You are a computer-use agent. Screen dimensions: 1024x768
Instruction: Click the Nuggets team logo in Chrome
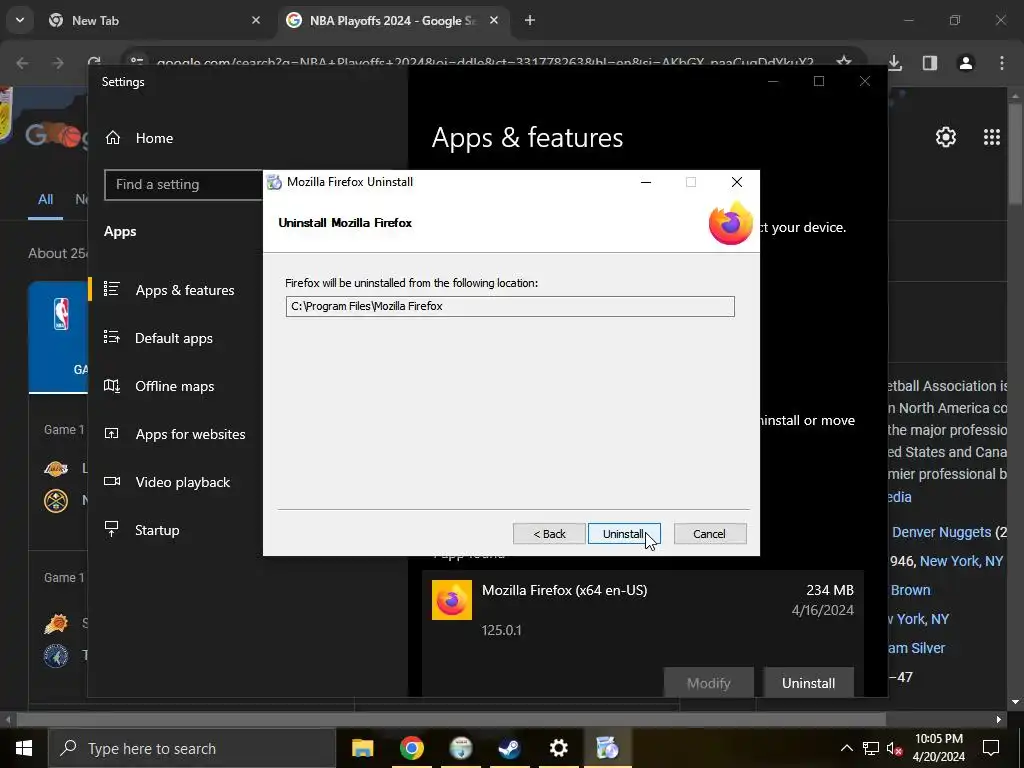pyautogui.click(x=56, y=501)
